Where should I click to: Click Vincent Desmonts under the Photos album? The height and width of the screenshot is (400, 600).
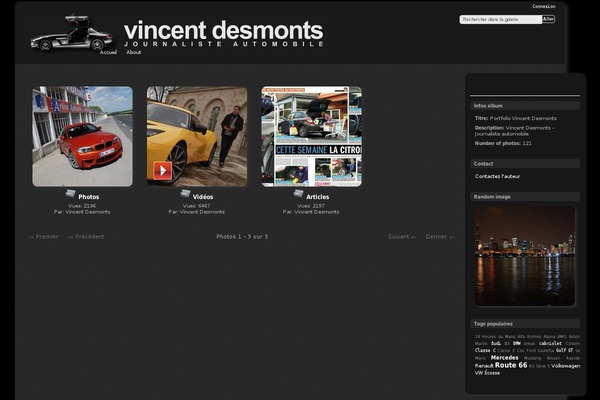pyautogui.click(x=88, y=212)
